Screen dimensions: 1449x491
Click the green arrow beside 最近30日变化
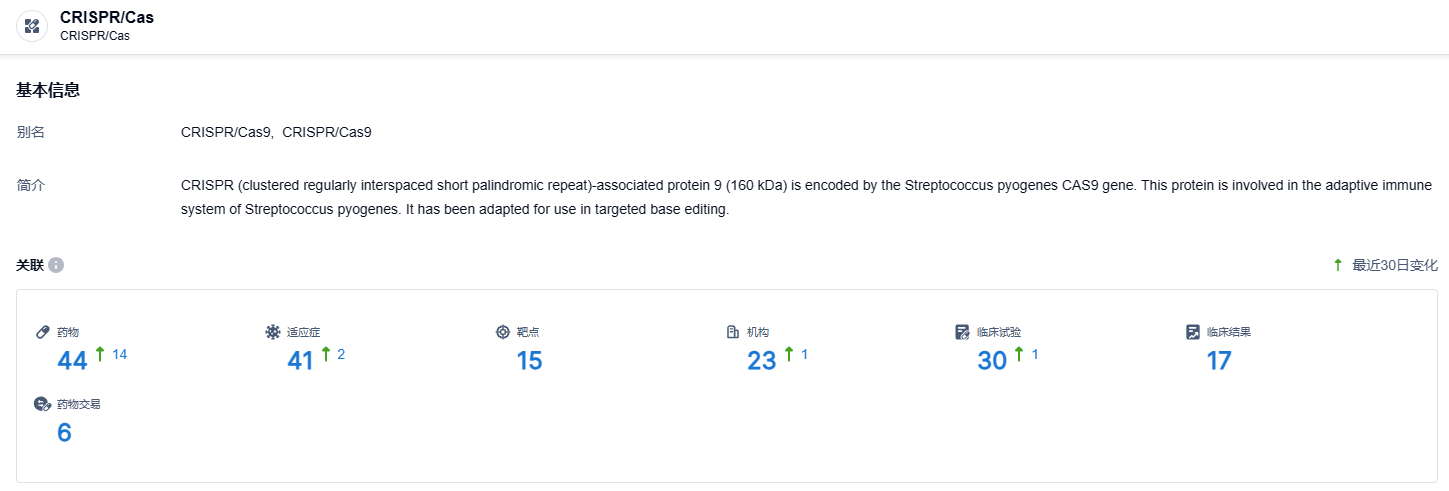[1338, 265]
